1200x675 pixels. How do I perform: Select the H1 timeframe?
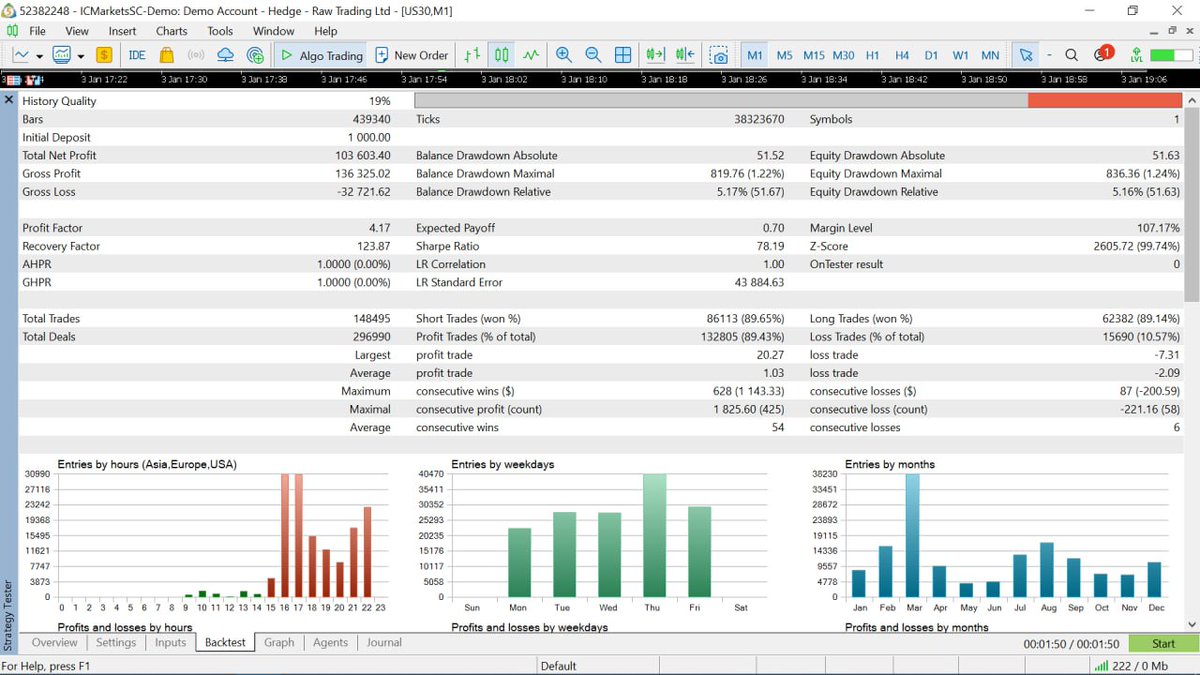tap(873, 55)
